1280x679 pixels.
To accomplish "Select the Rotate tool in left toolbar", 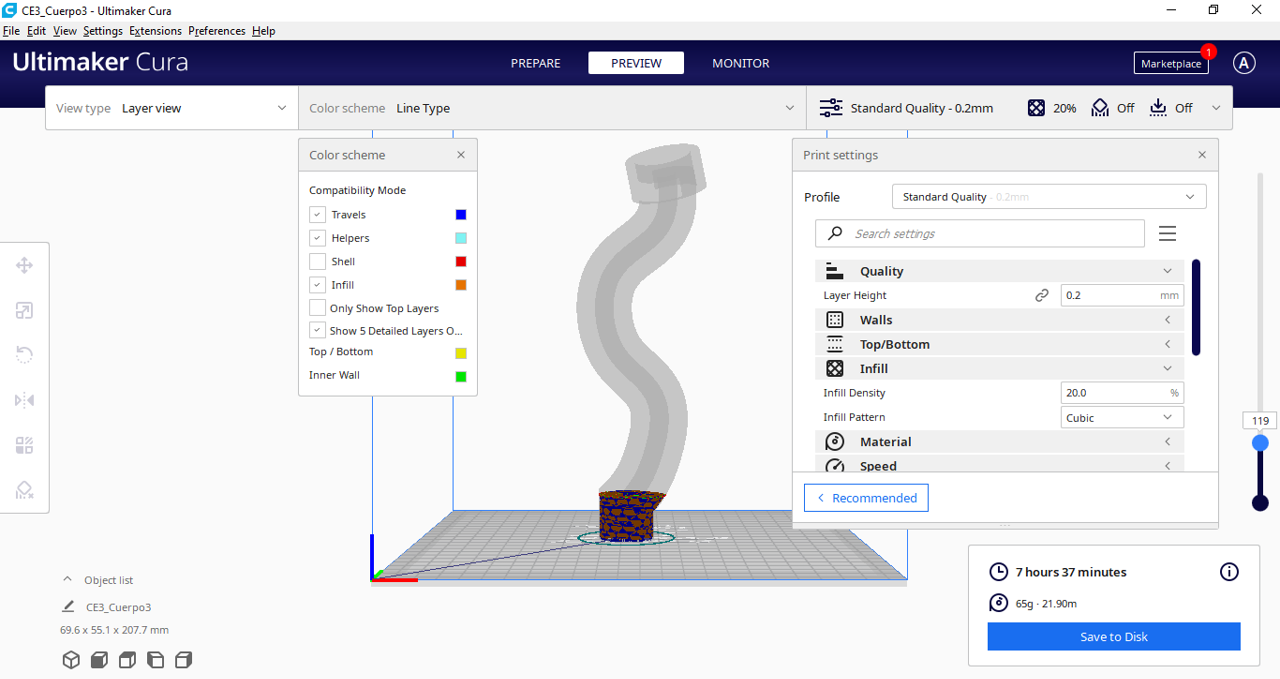I will (25, 355).
